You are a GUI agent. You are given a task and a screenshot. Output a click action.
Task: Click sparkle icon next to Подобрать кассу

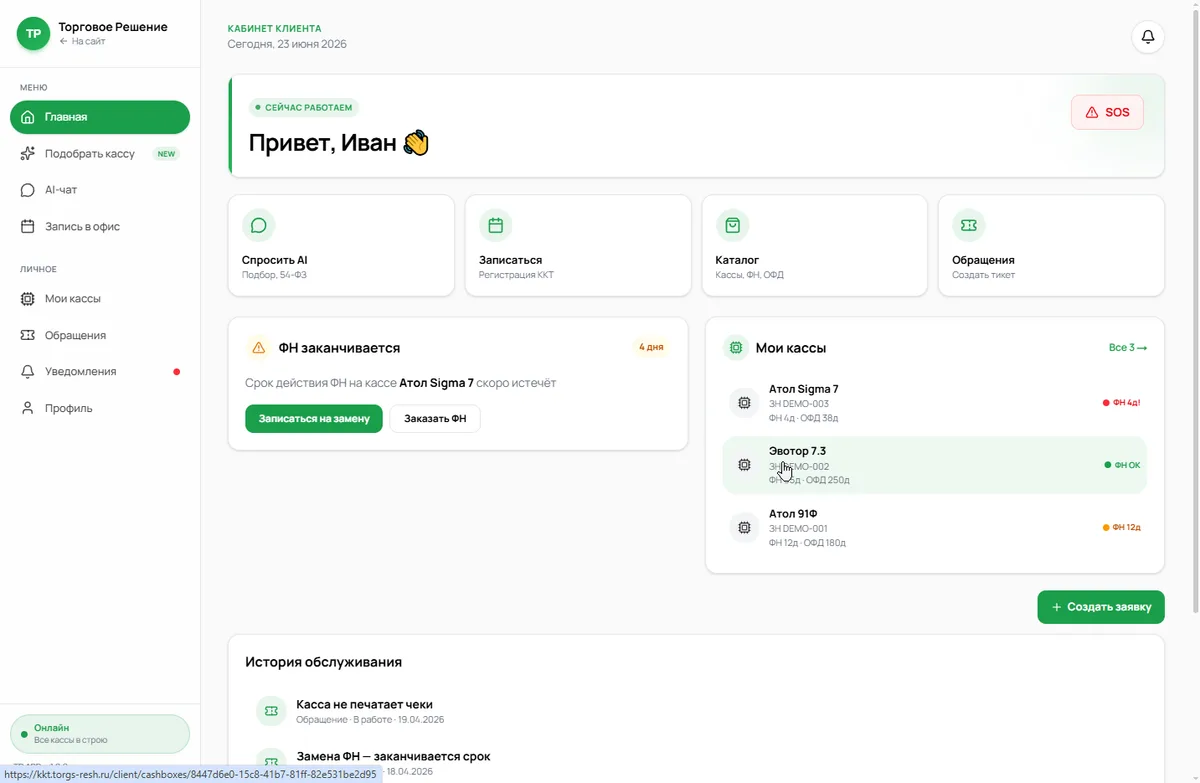pos(28,154)
